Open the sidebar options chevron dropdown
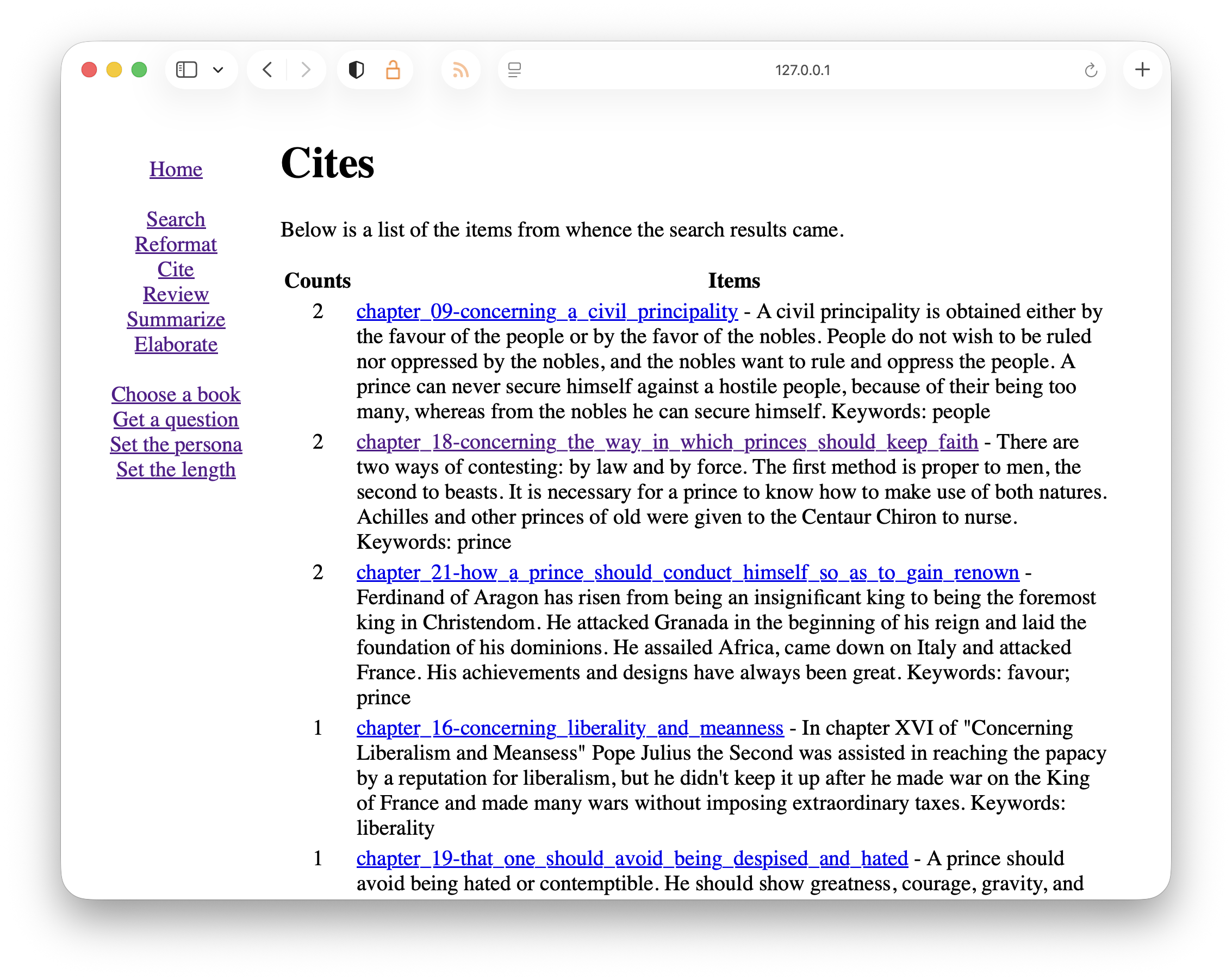 click(217, 70)
